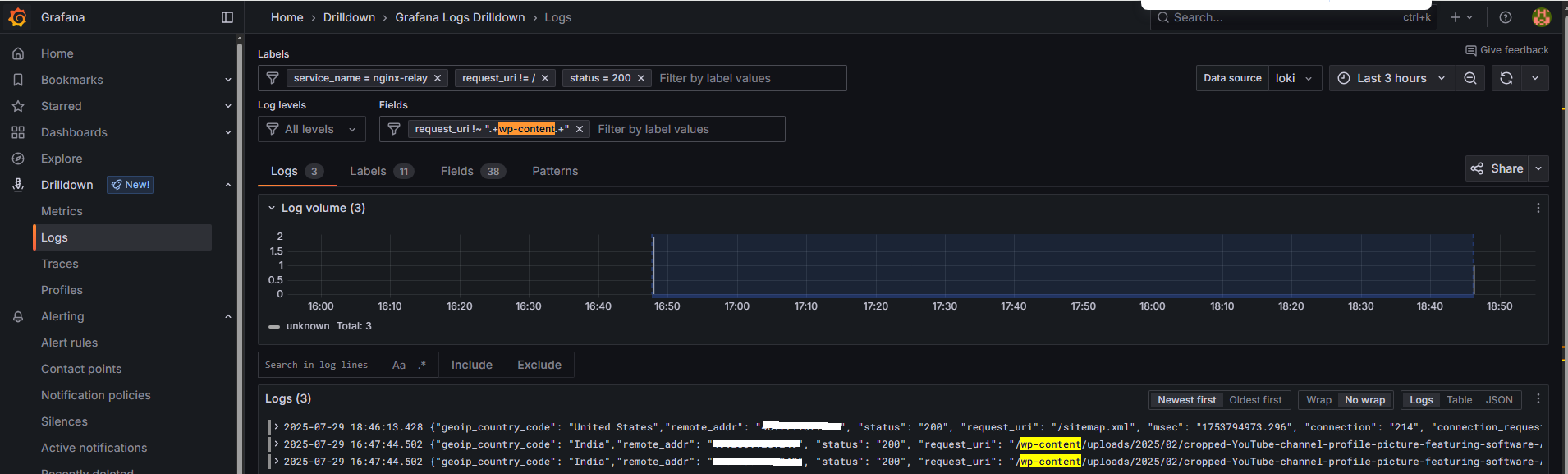Collapse the Alerting section chevron
This screenshot has height=474, width=1568.
point(228,316)
